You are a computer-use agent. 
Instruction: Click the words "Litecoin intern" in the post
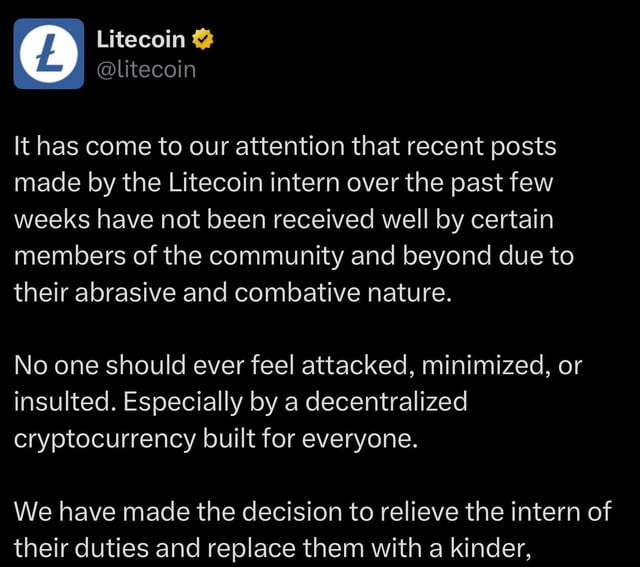(x=254, y=182)
